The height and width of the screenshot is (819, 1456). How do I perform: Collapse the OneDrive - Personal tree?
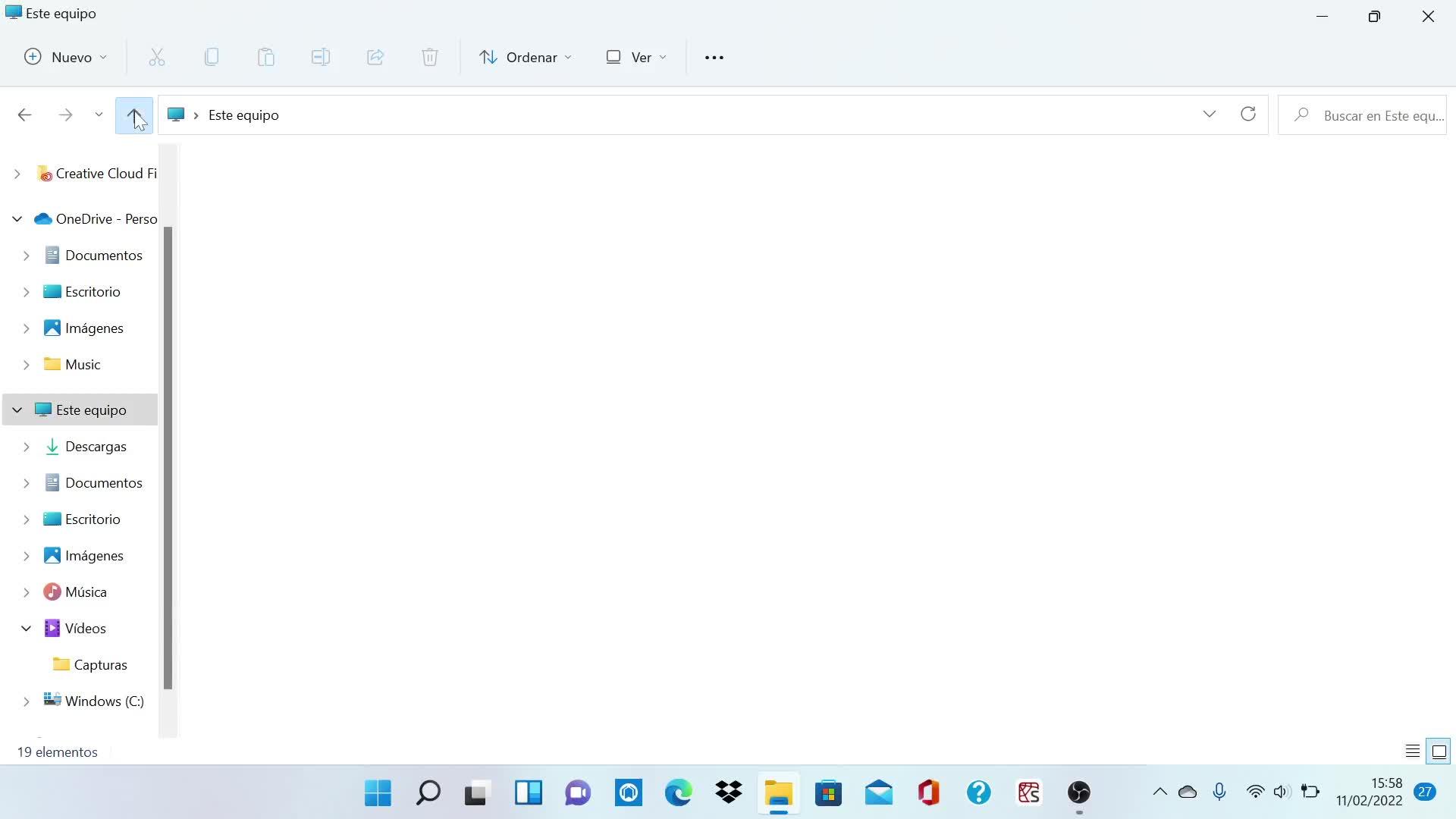(17, 219)
